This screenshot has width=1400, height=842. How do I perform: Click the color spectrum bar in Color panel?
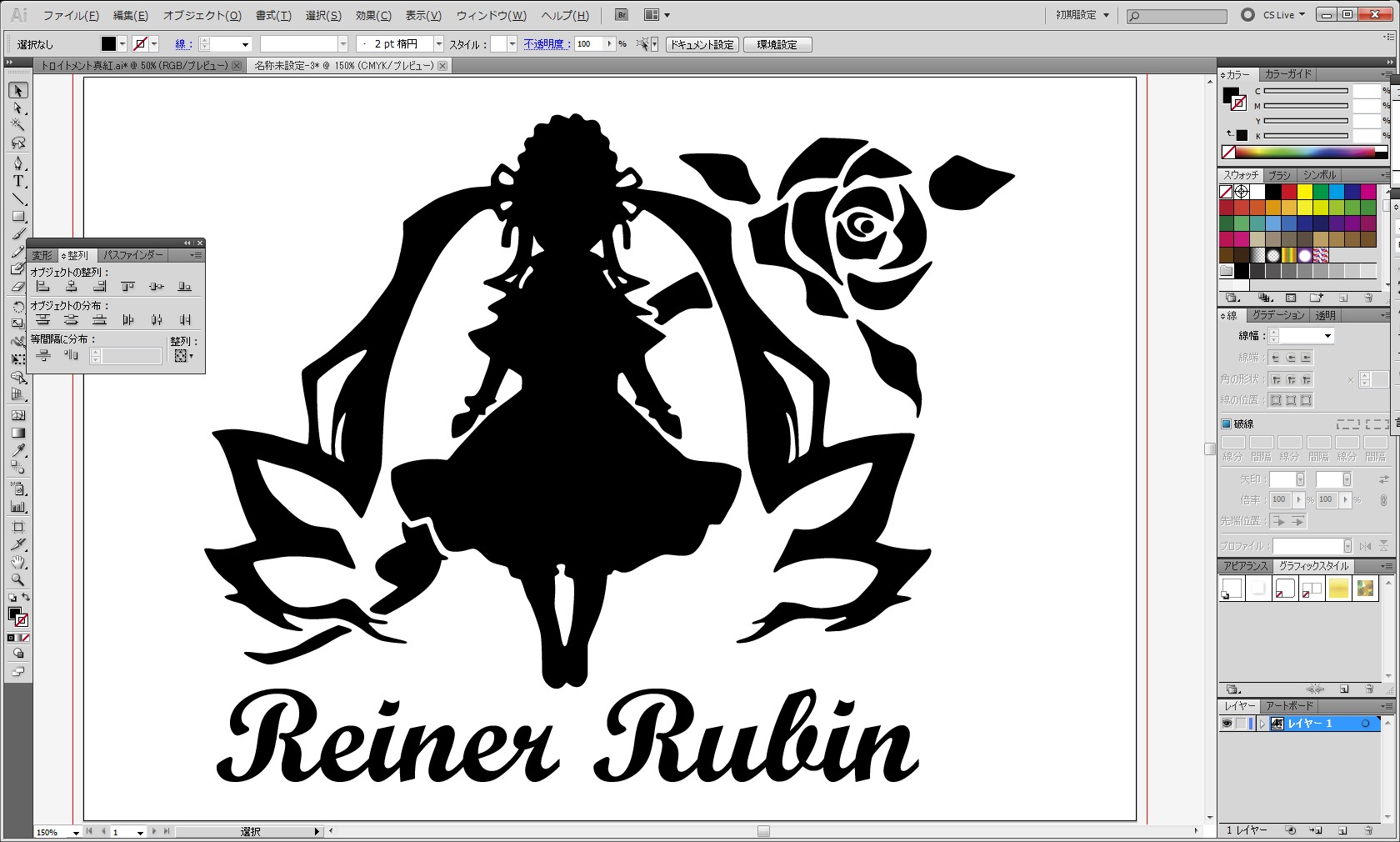[1305, 152]
